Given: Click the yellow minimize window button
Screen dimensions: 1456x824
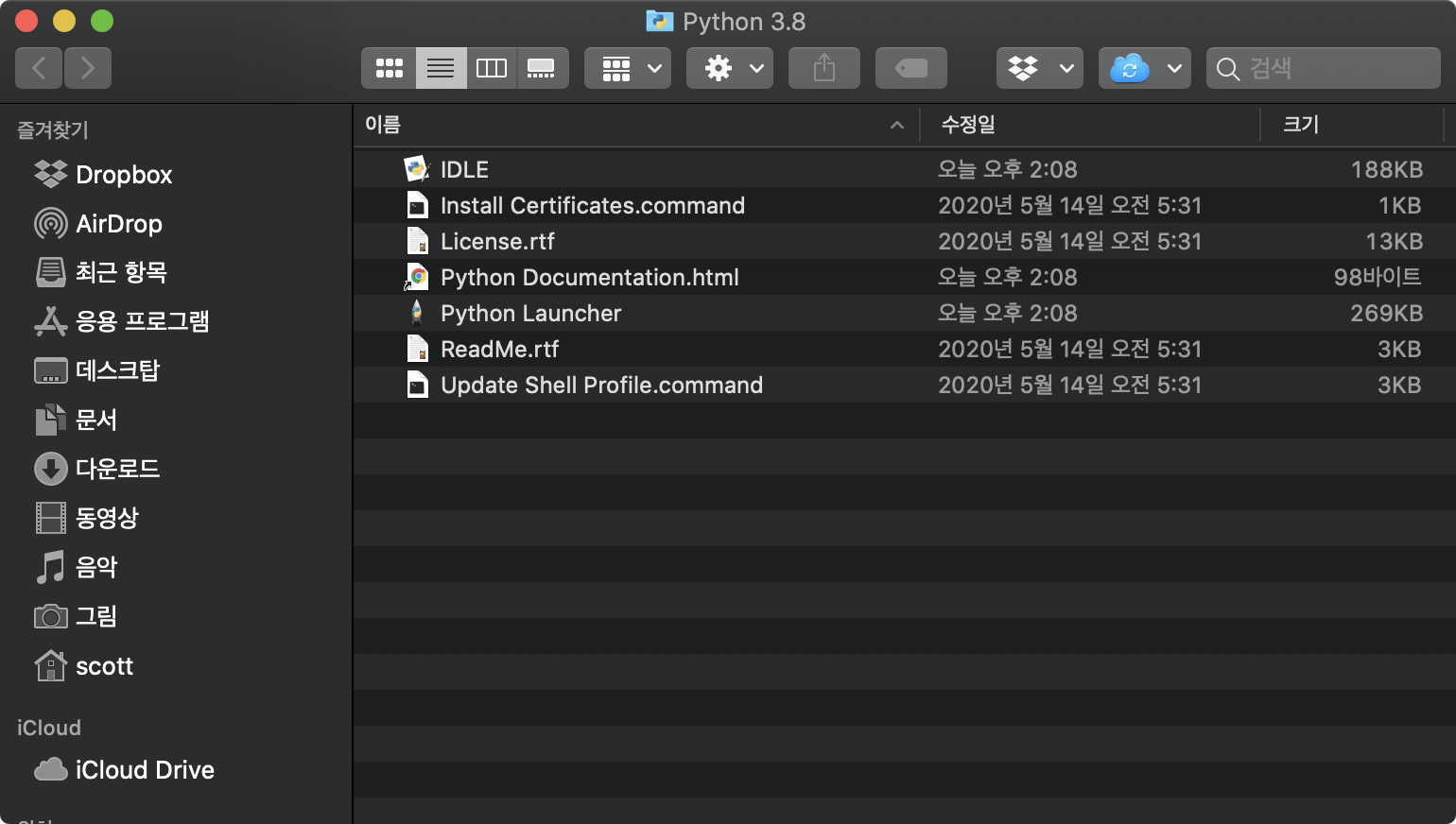Looking at the screenshot, I should pyautogui.click(x=64, y=21).
